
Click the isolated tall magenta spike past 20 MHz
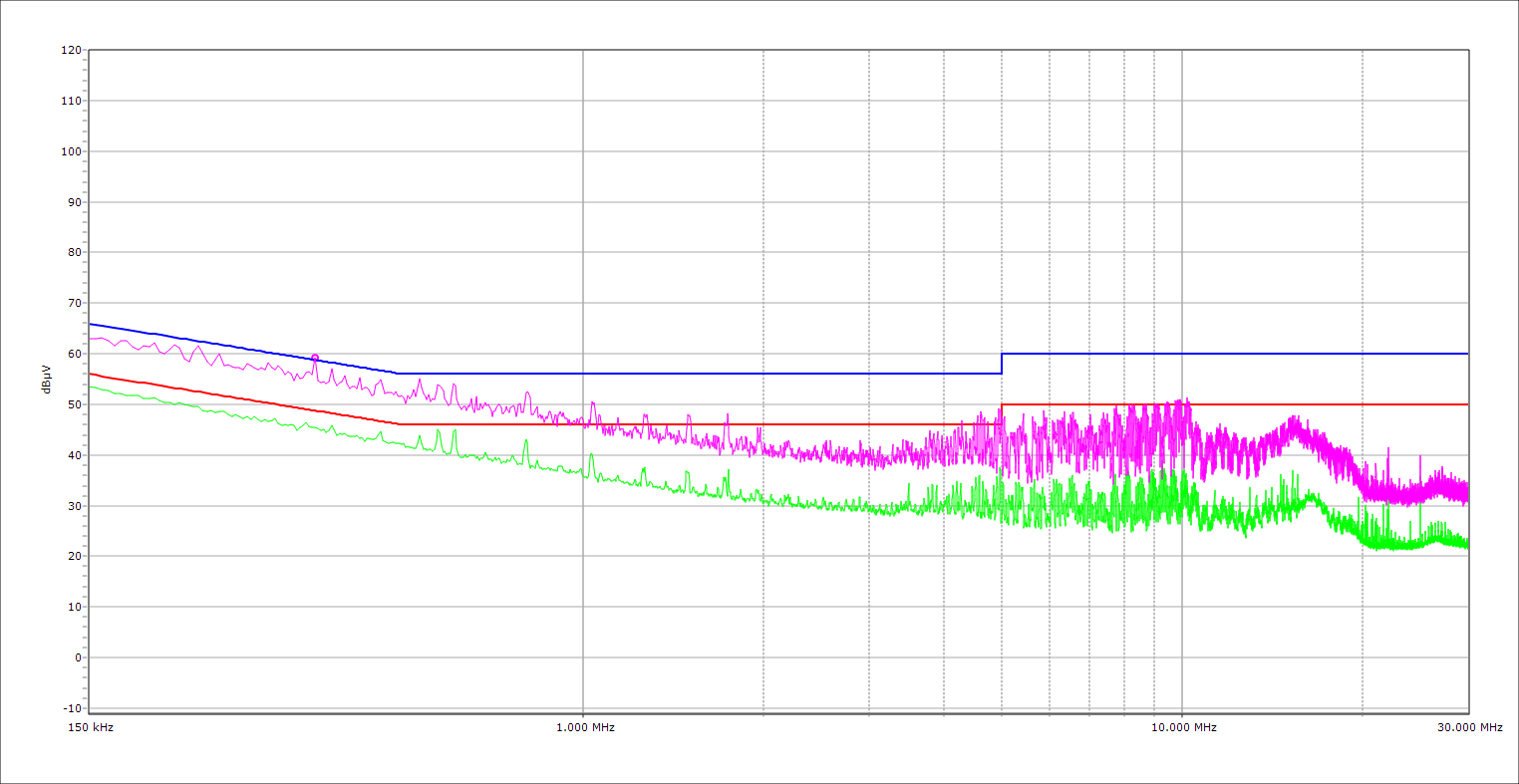[x=1419, y=457]
